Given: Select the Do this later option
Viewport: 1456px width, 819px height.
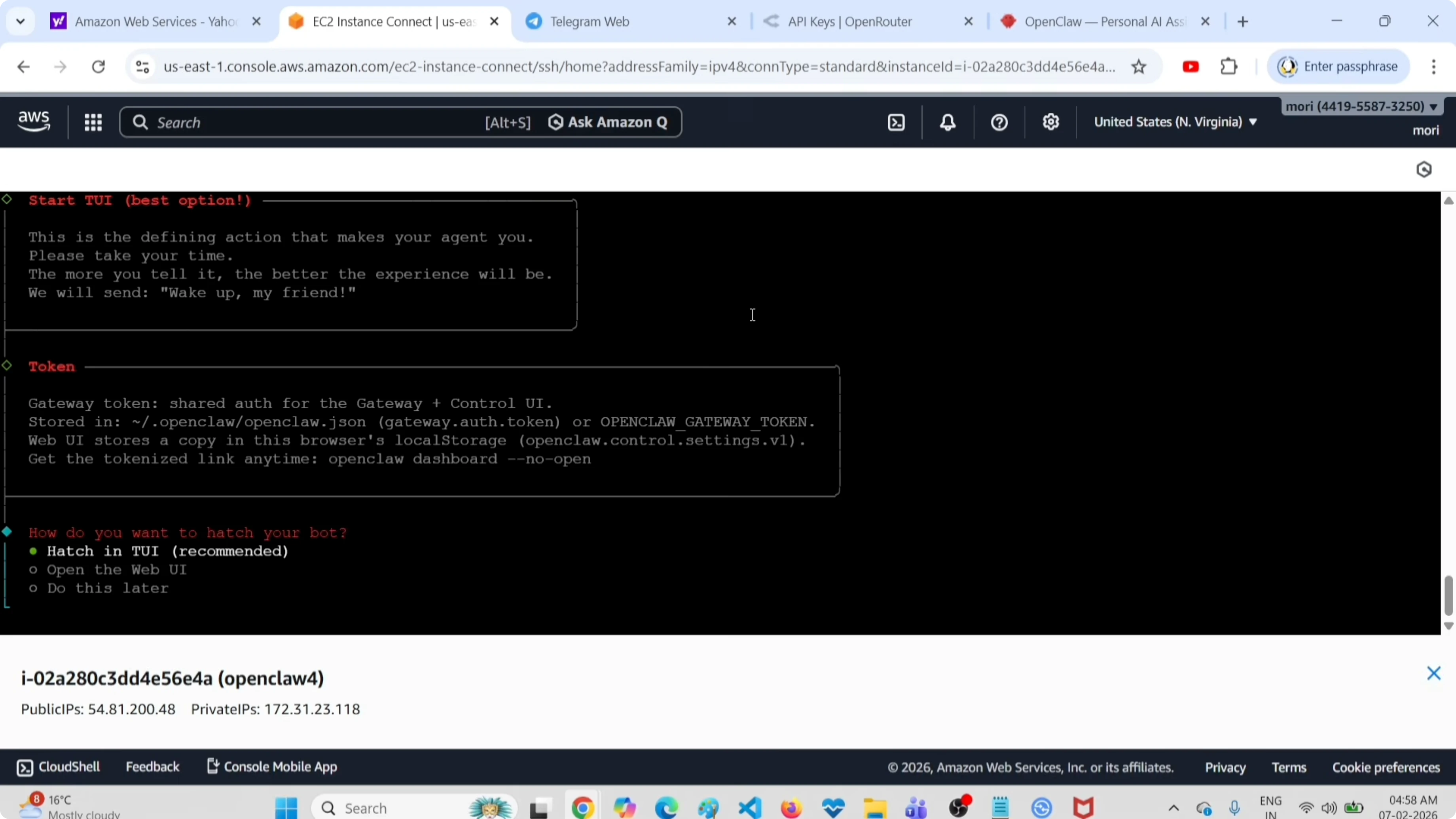Looking at the screenshot, I should coord(107,588).
